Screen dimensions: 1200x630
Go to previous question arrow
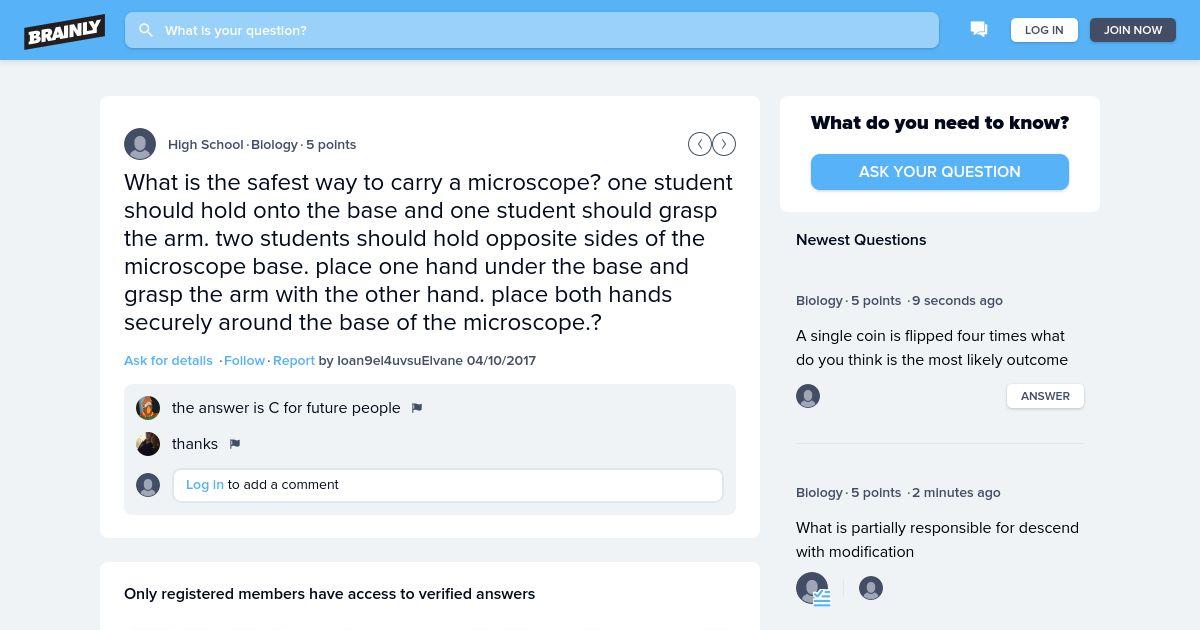700,144
